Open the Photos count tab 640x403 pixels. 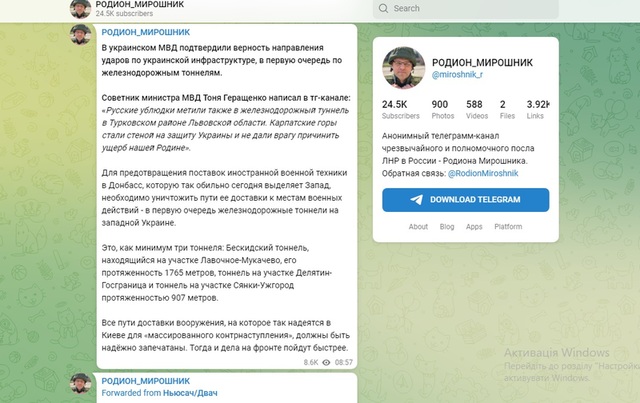[440, 110]
